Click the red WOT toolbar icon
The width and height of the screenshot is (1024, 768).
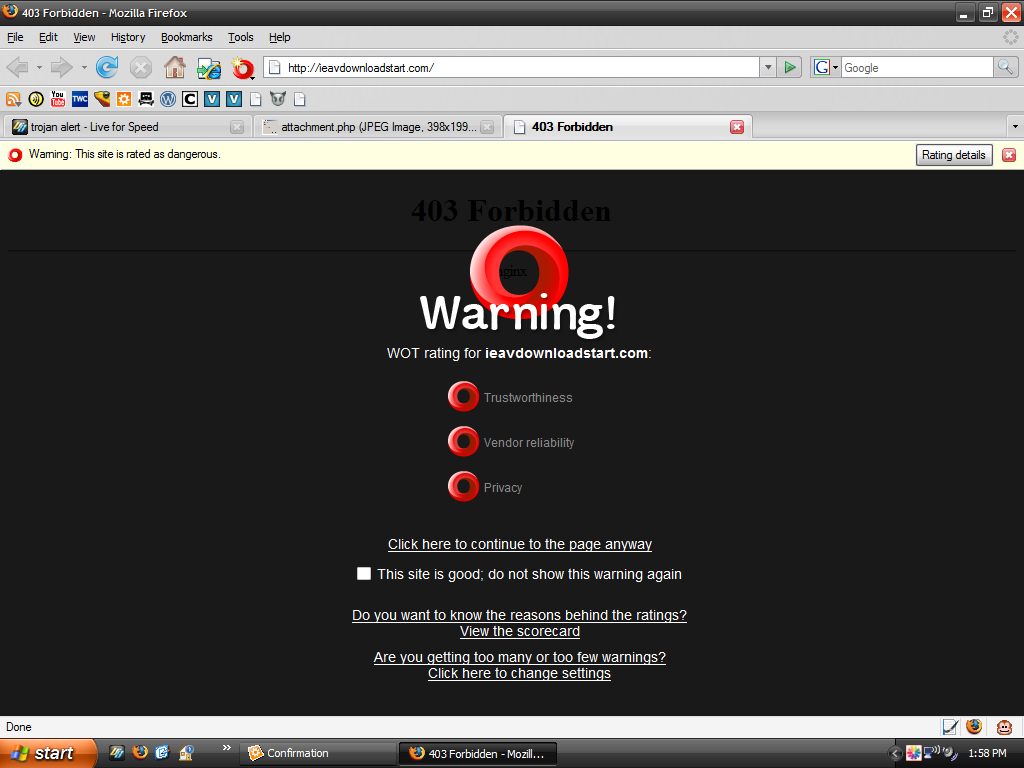[x=243, y=68]
